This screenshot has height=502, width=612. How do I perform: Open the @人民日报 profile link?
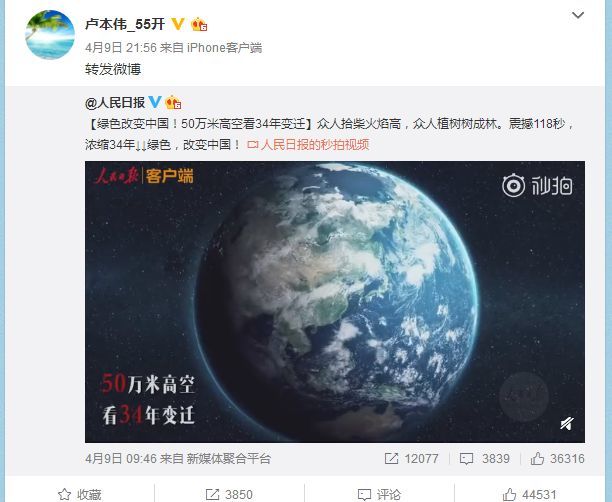(x=115, y=103)
